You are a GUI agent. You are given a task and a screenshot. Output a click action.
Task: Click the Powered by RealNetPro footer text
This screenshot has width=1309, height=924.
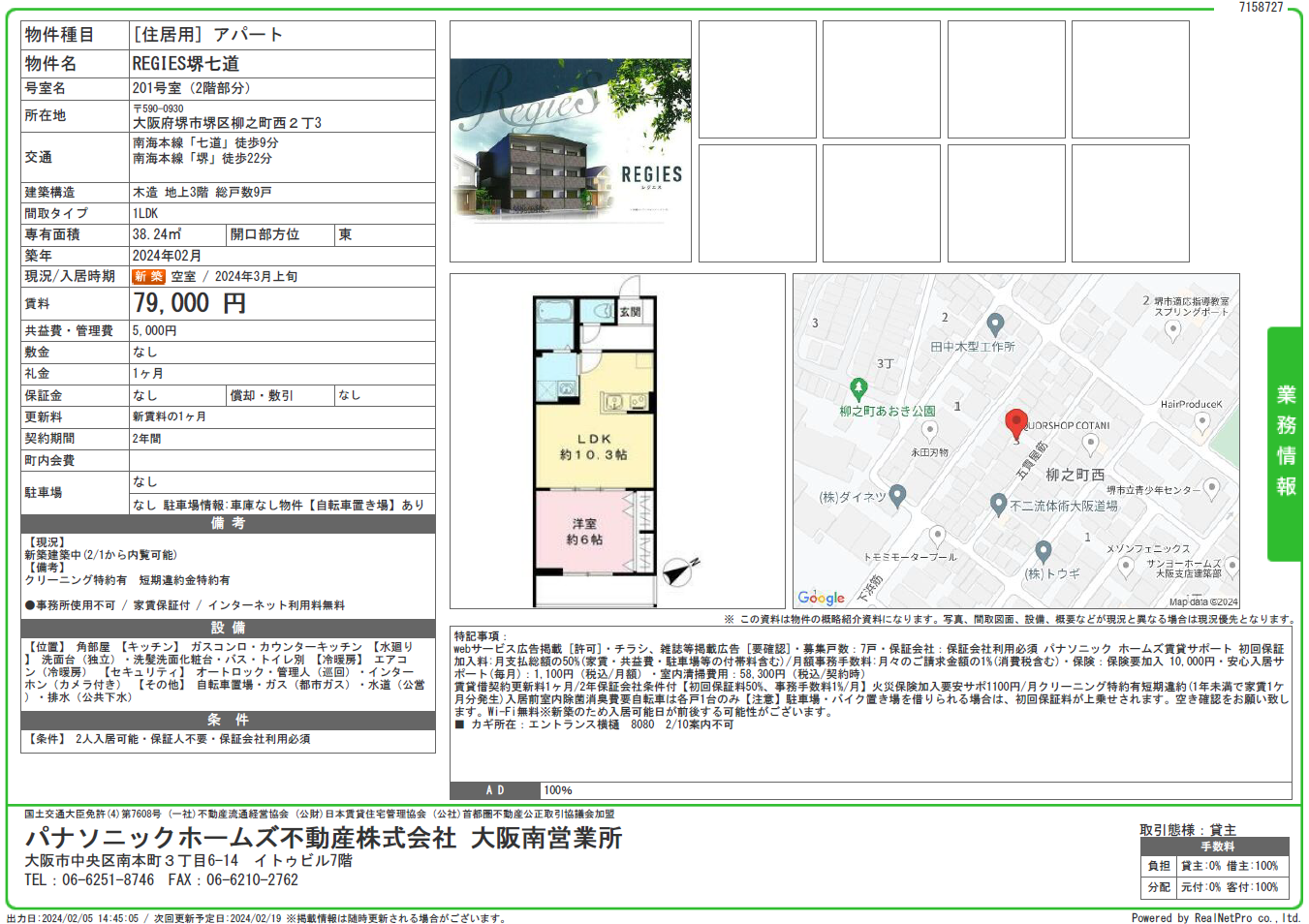pos(1216,917)
